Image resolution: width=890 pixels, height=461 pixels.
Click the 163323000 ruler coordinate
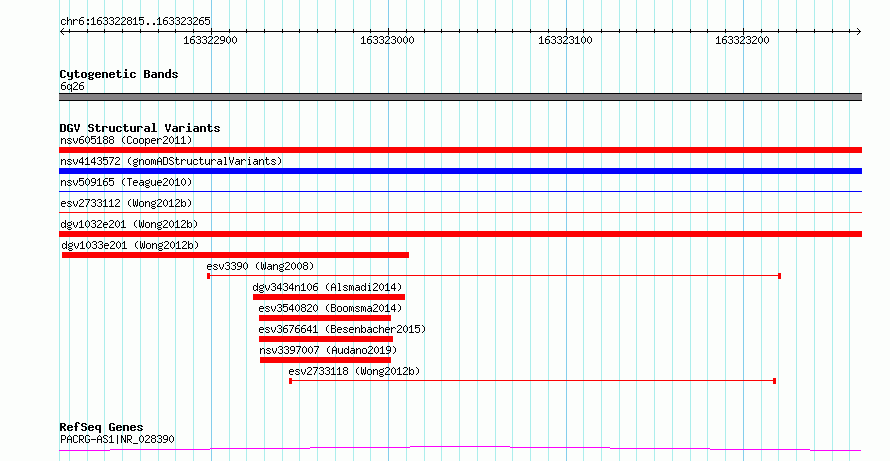click(x=387, y=40)
